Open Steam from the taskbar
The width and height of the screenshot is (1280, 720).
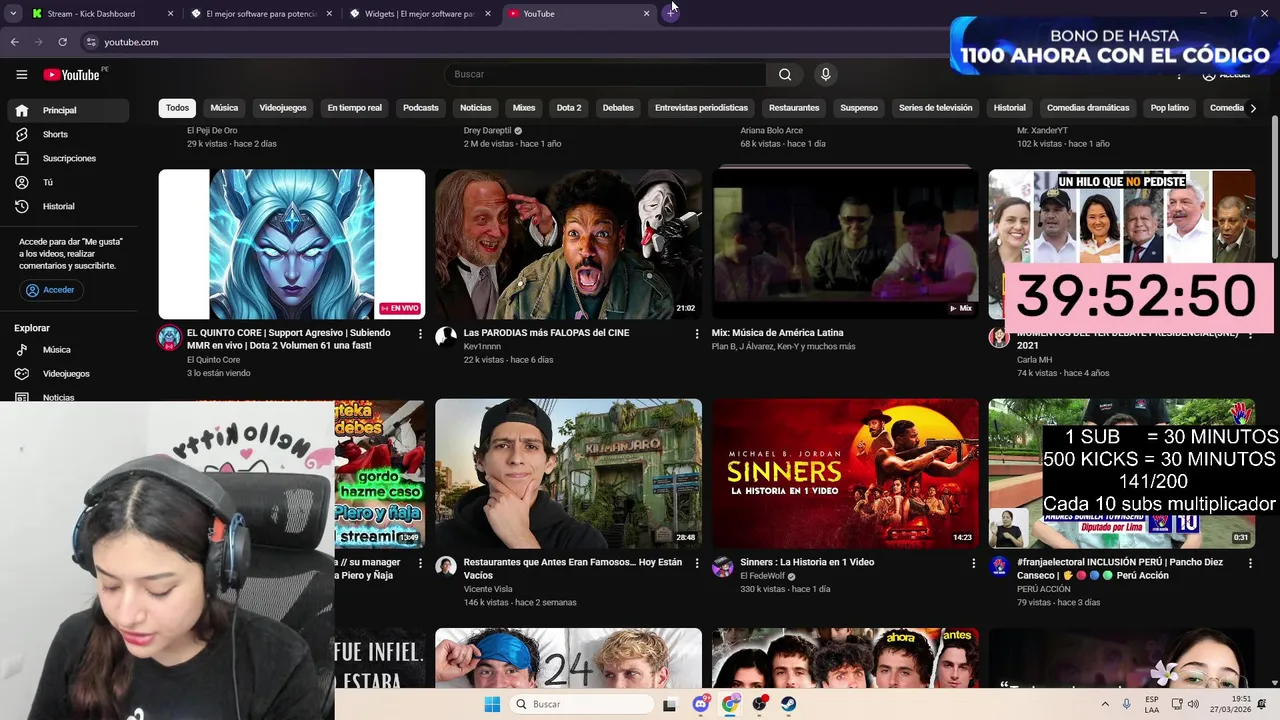(x=789, y=705)
